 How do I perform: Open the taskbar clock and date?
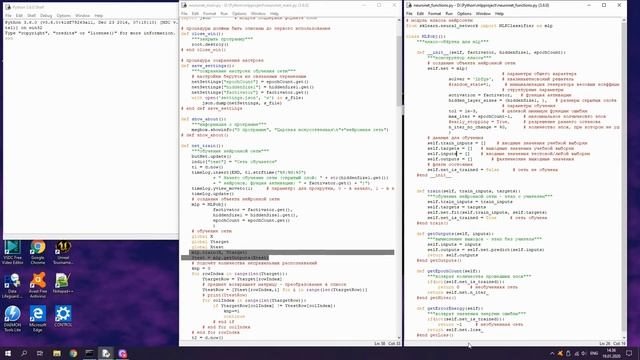611,353
